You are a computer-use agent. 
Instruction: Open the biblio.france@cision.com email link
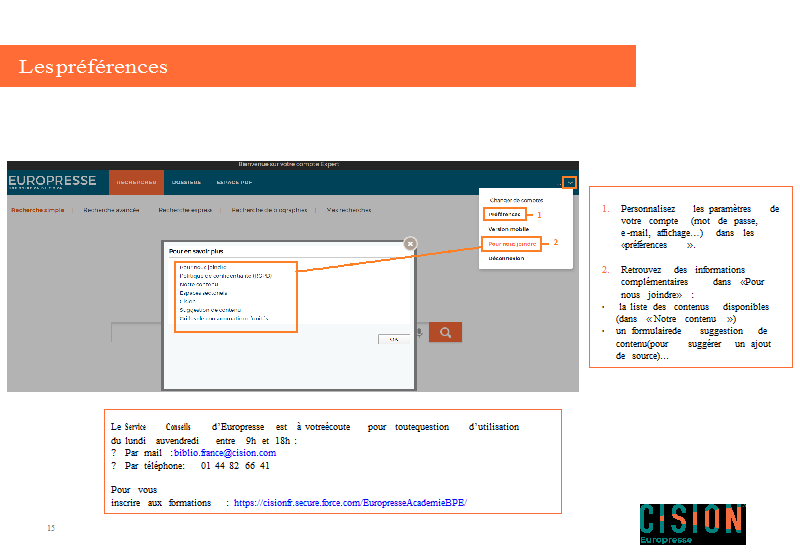coord(225,453)
